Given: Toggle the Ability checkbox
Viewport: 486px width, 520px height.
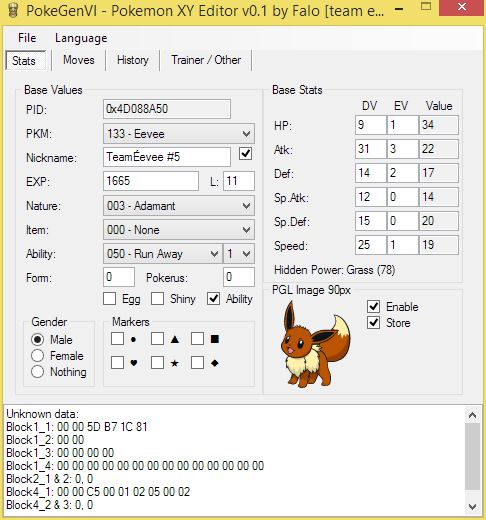Looking at the screenshot, I should click(213, 299).
